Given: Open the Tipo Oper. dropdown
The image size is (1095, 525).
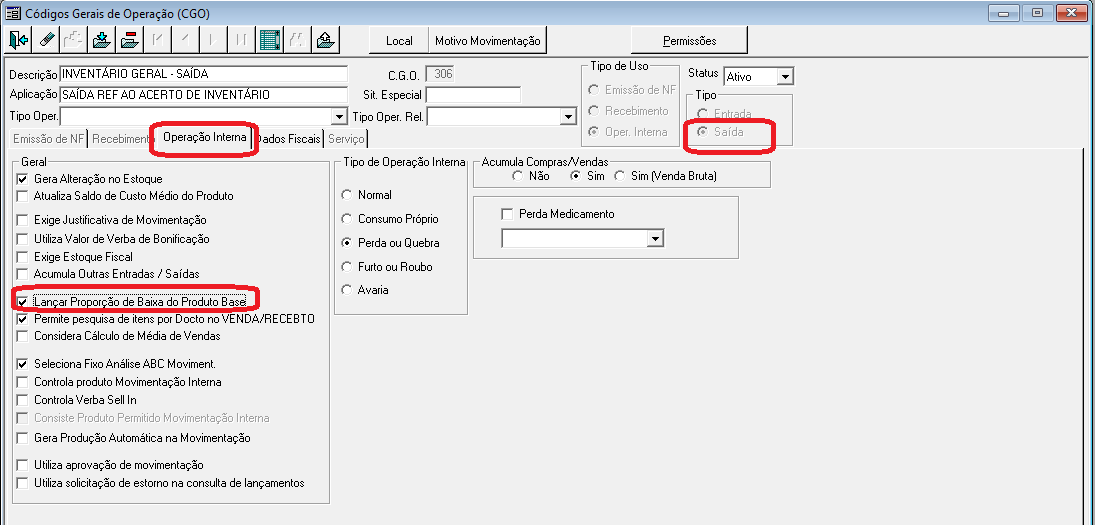Looking at the screenshot, I should [340, 117].
